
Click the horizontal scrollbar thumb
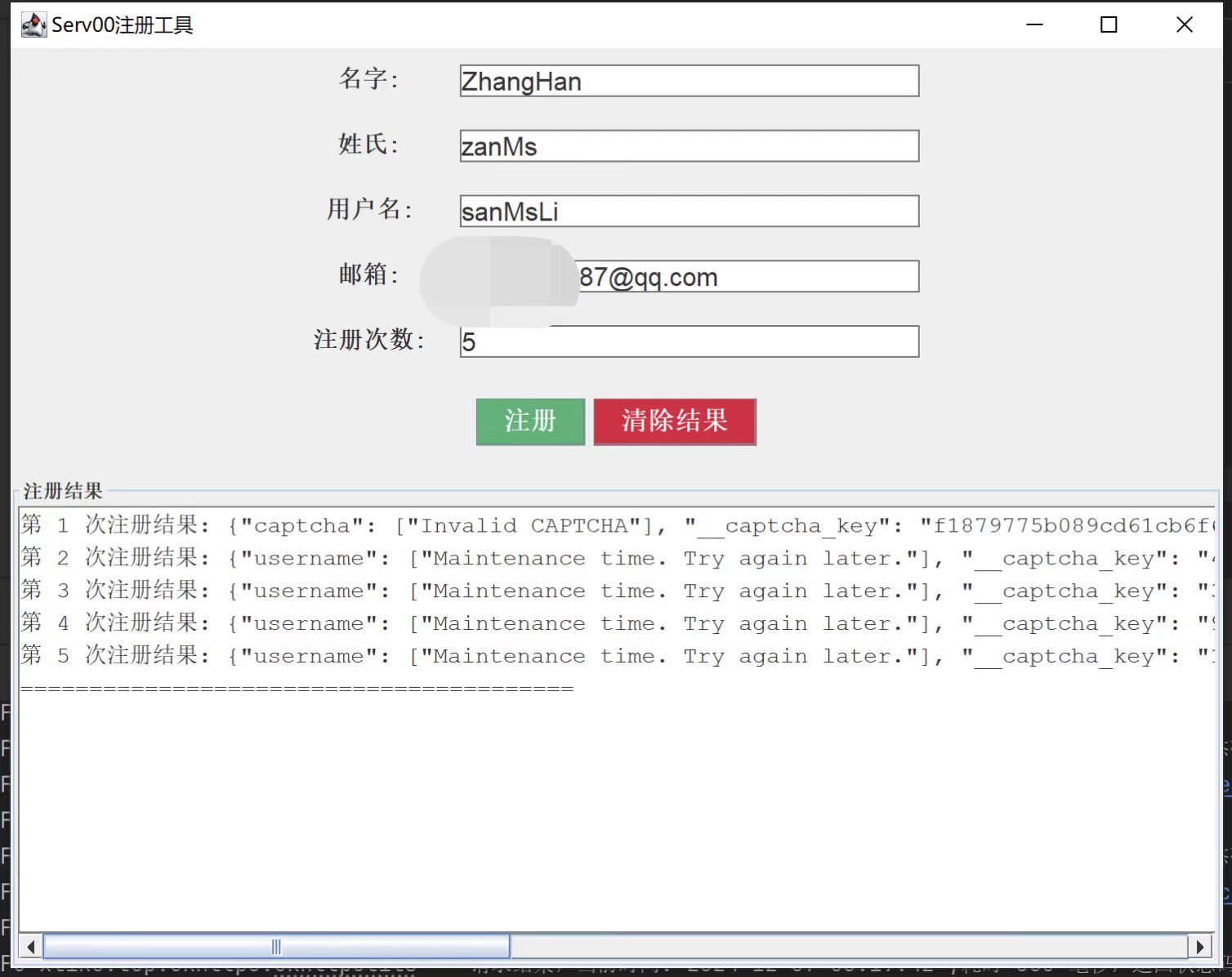tap(276, 946)
